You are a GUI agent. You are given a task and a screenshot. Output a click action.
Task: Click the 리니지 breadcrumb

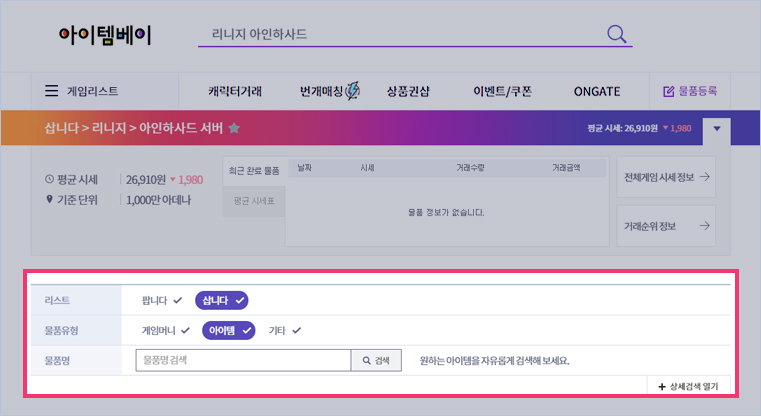109,128
